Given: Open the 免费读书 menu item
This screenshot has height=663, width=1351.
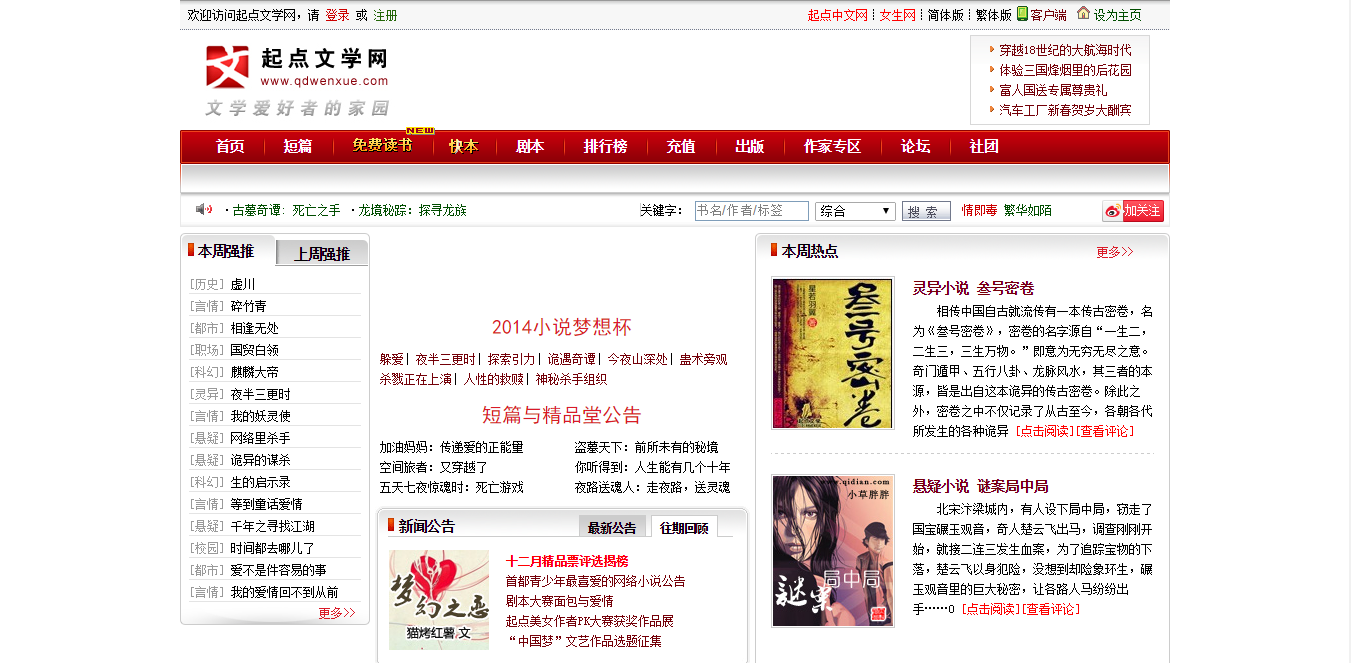Looking at the screenshot, I should [382, 146].
